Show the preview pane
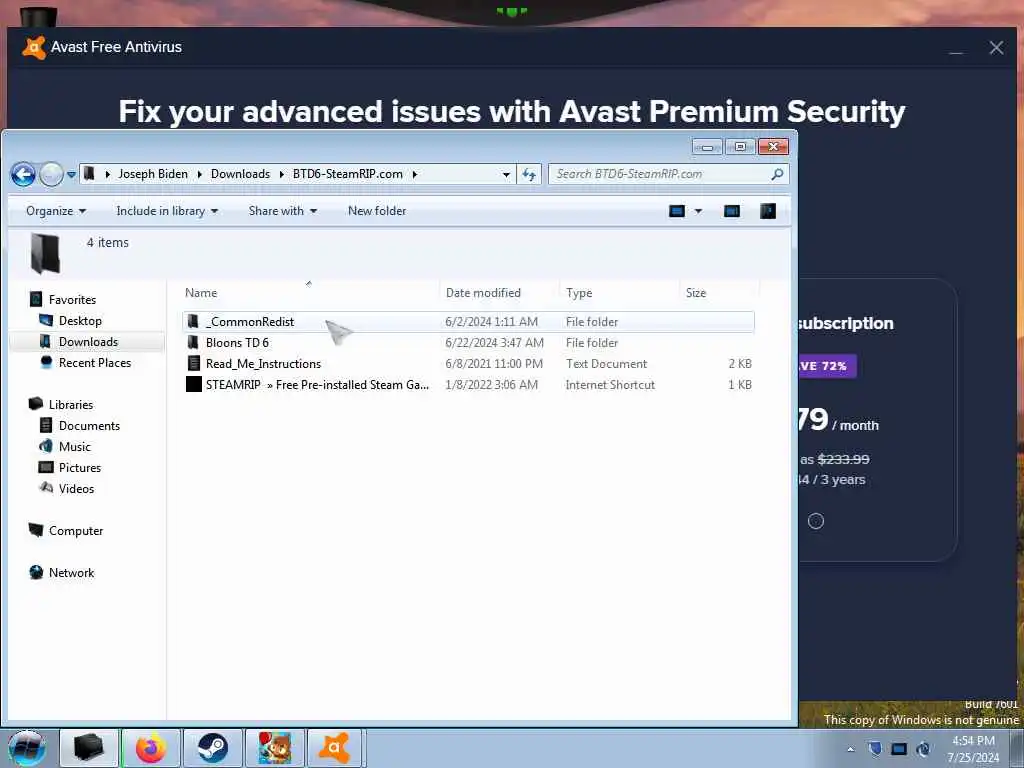This screenshot has width=1024, height=768. click(732, 211)
